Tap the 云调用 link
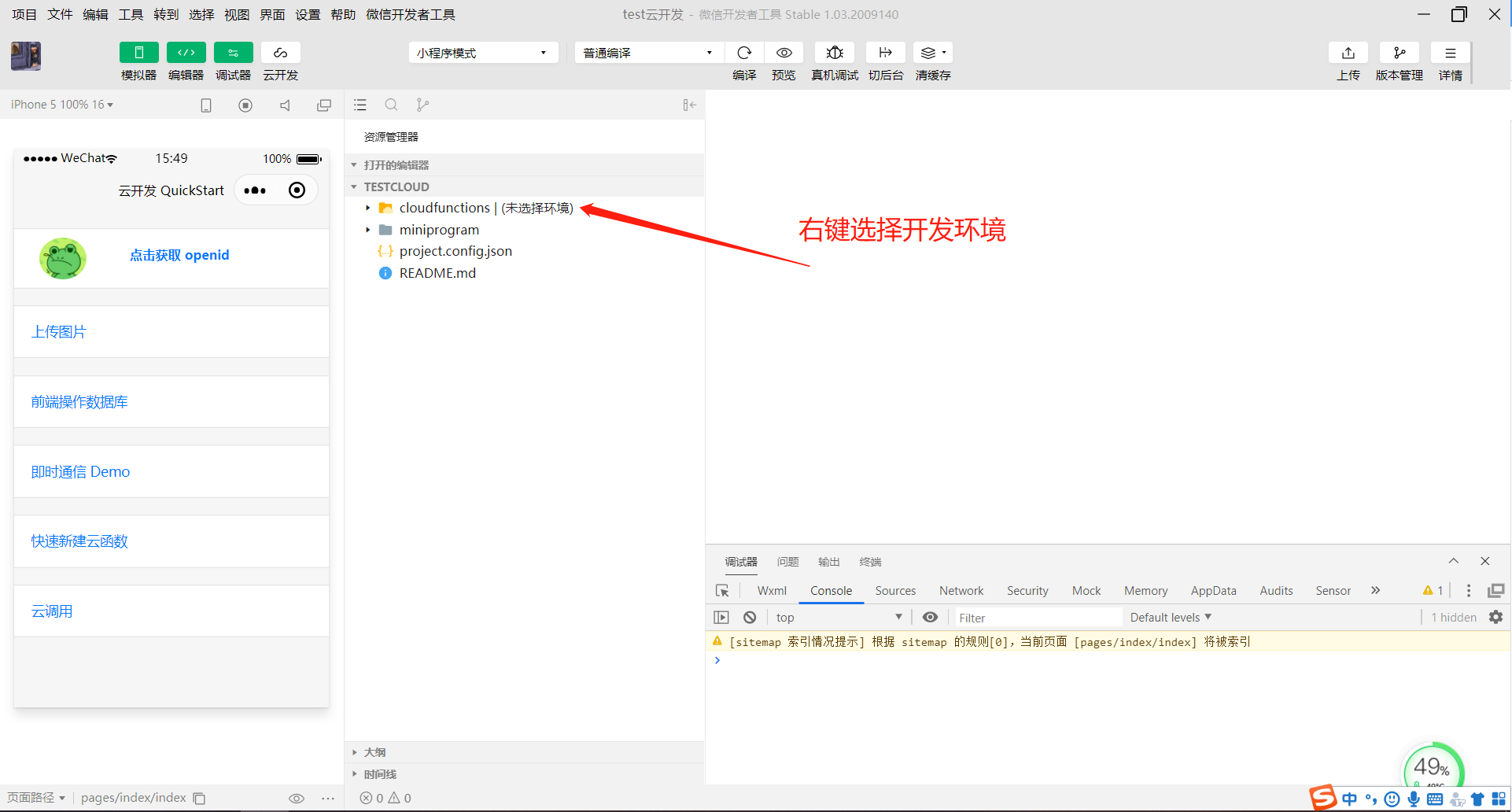Viewport: 1512px width, 812px height. click(x=52, y=611)
